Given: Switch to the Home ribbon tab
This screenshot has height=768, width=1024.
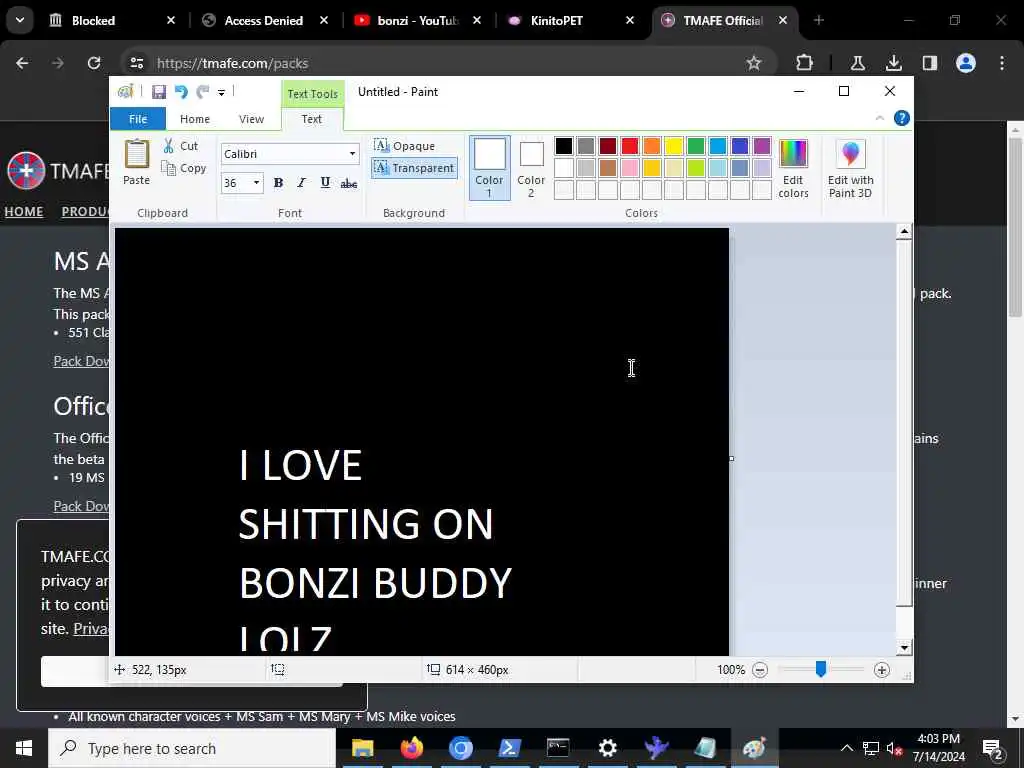Looking at the screenshot, I should [195, 119].
